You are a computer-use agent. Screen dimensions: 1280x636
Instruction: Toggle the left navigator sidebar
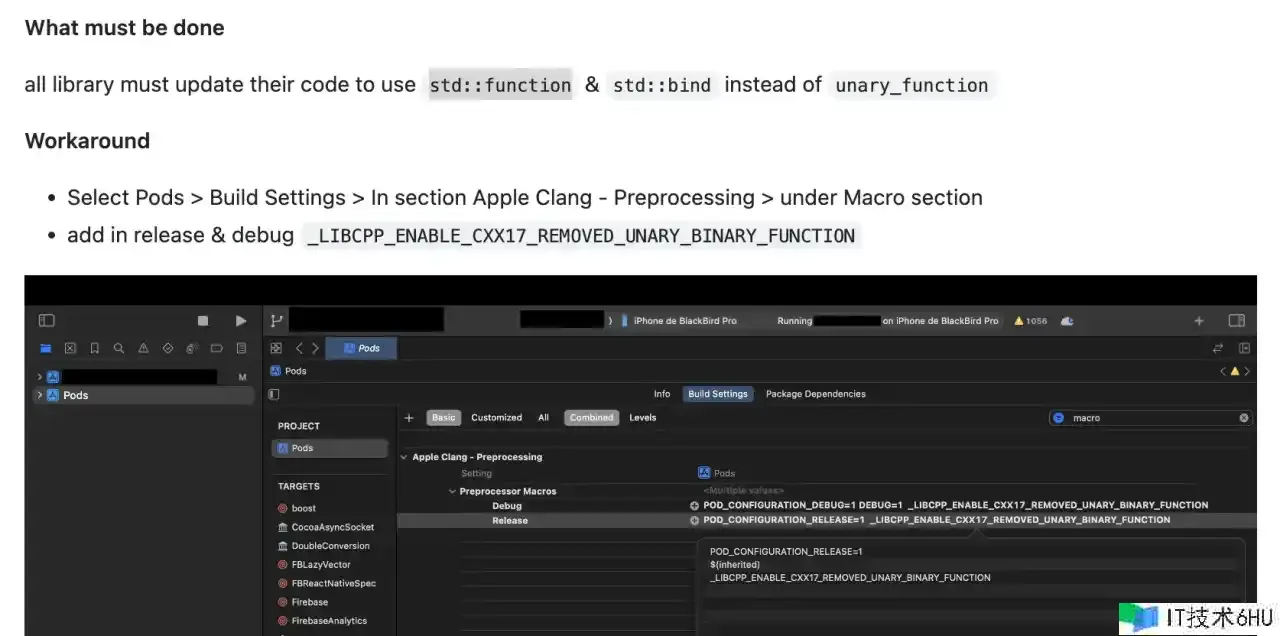tap(46, 321)
